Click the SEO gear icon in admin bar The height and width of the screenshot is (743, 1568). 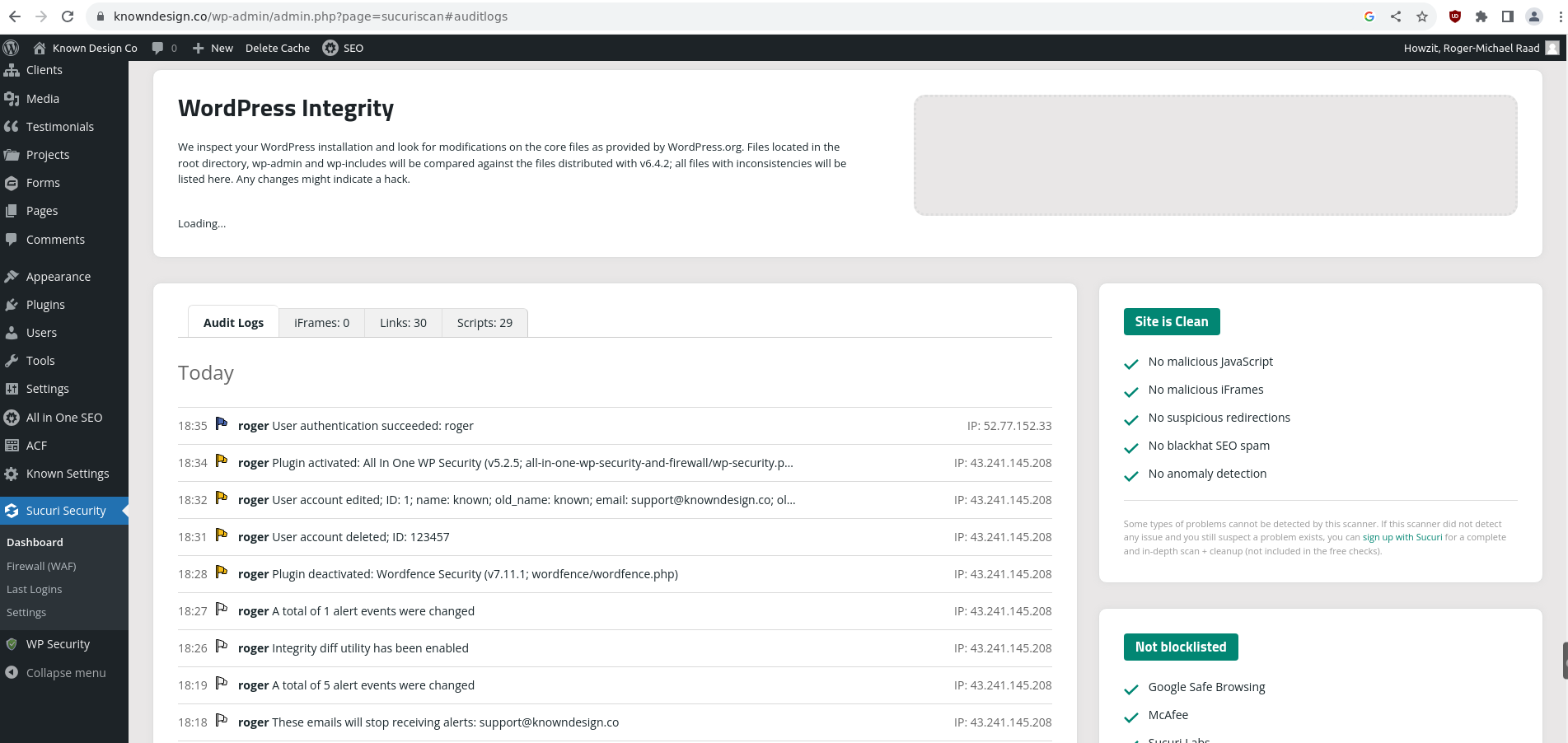[x=330, y=48]
